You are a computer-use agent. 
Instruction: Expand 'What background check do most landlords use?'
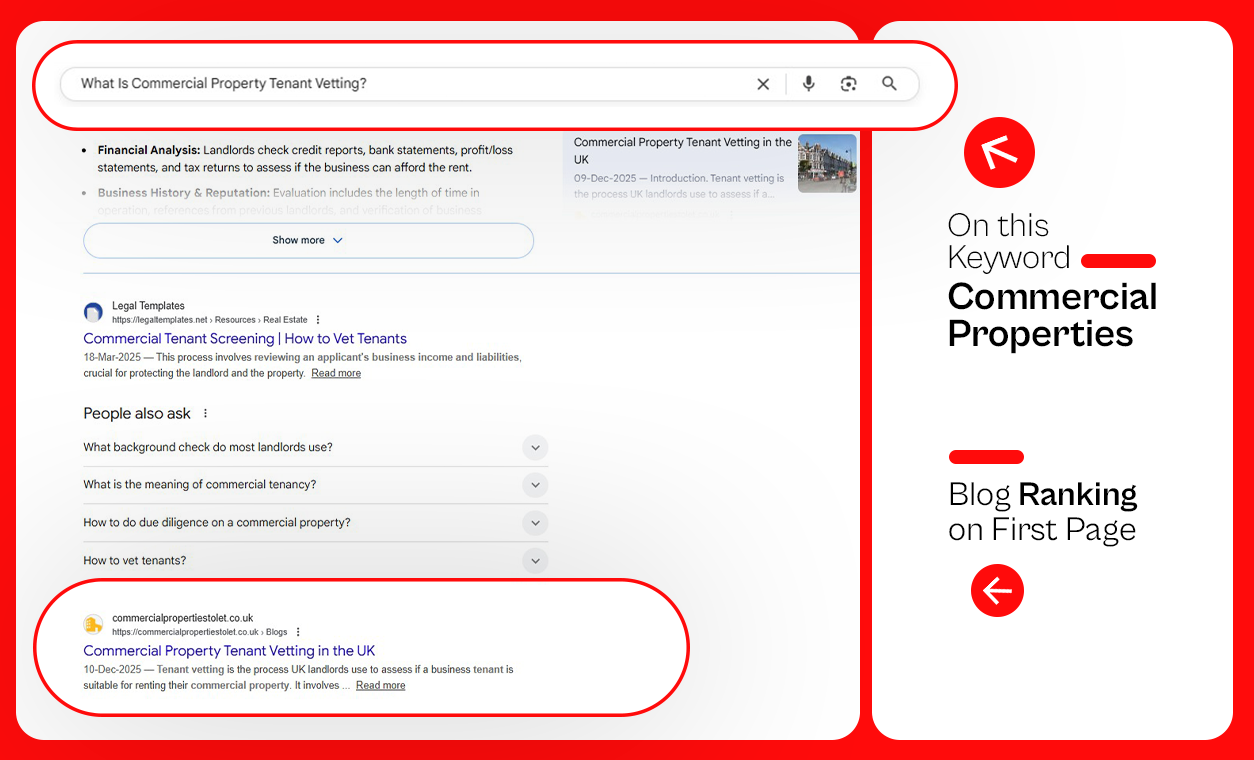pyautogui.click(x=535, y=448)
